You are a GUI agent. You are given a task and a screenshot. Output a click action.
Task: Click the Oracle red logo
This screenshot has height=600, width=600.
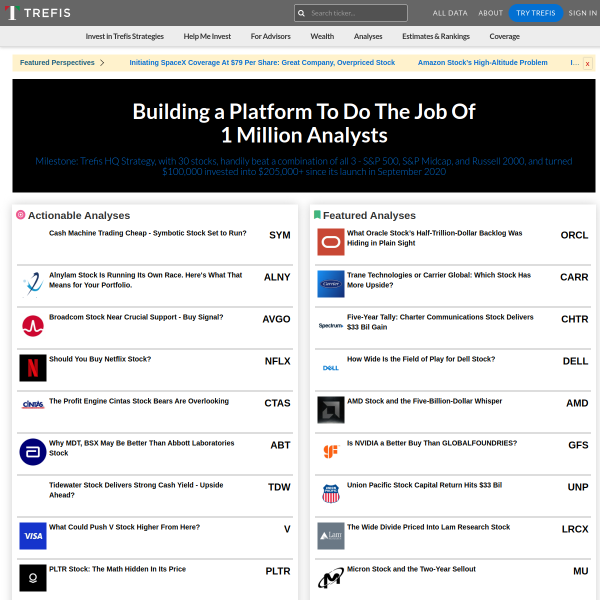[x=331, y=242]
